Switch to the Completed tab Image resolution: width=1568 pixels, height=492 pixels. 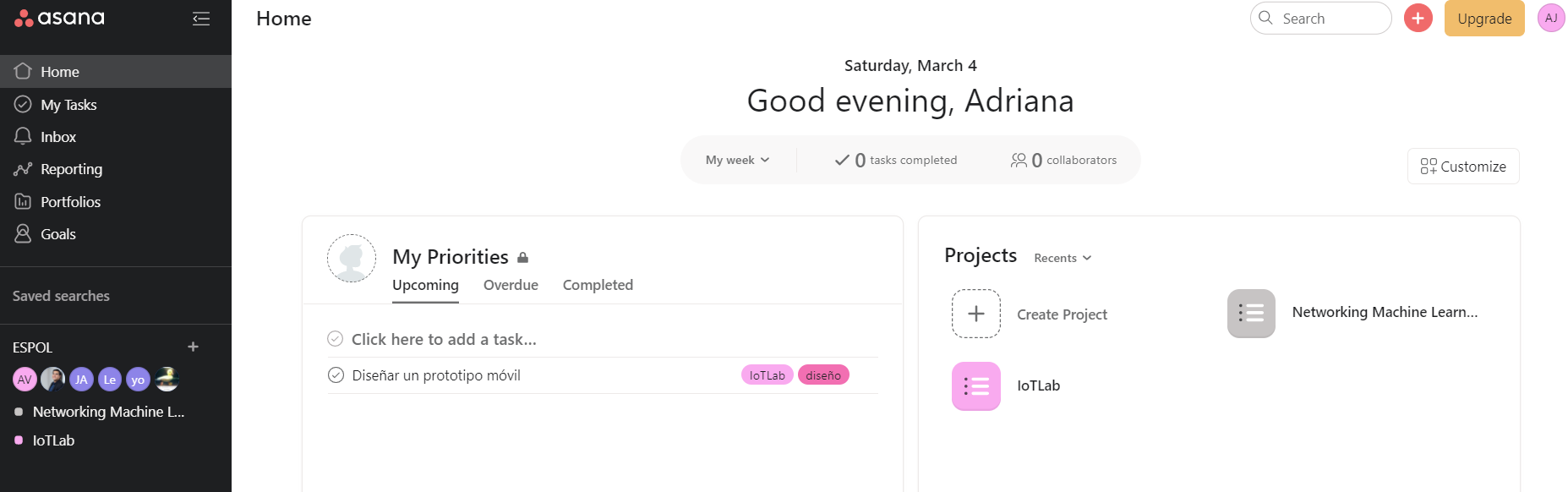point(598,285)
